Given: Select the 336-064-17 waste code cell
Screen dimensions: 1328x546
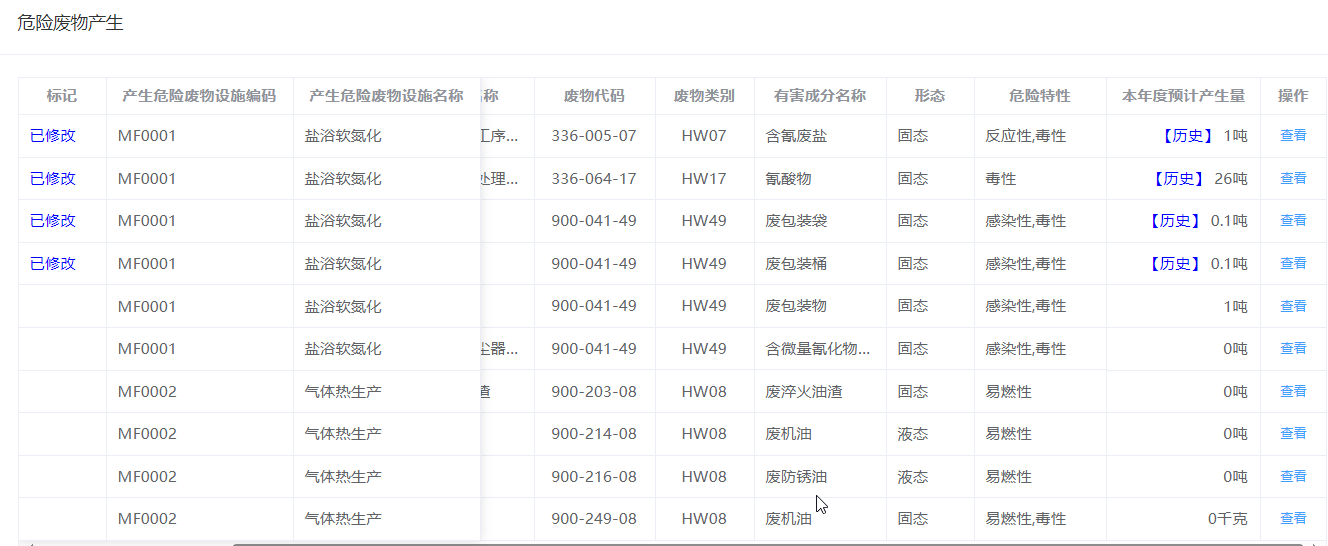Looking at the screenshot, I should tap(594, 179).
